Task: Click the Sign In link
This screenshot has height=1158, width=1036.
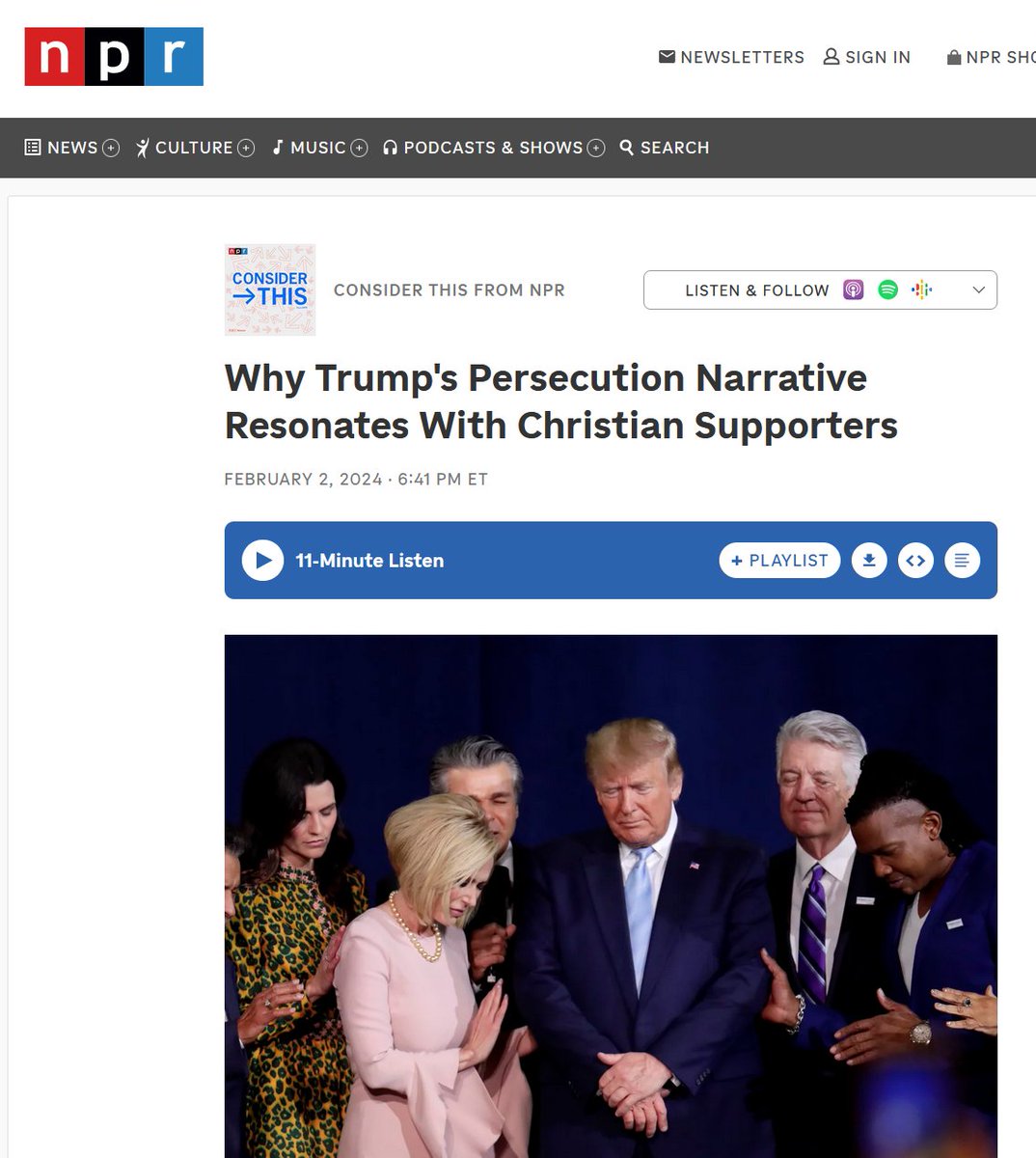Action: 866,57
